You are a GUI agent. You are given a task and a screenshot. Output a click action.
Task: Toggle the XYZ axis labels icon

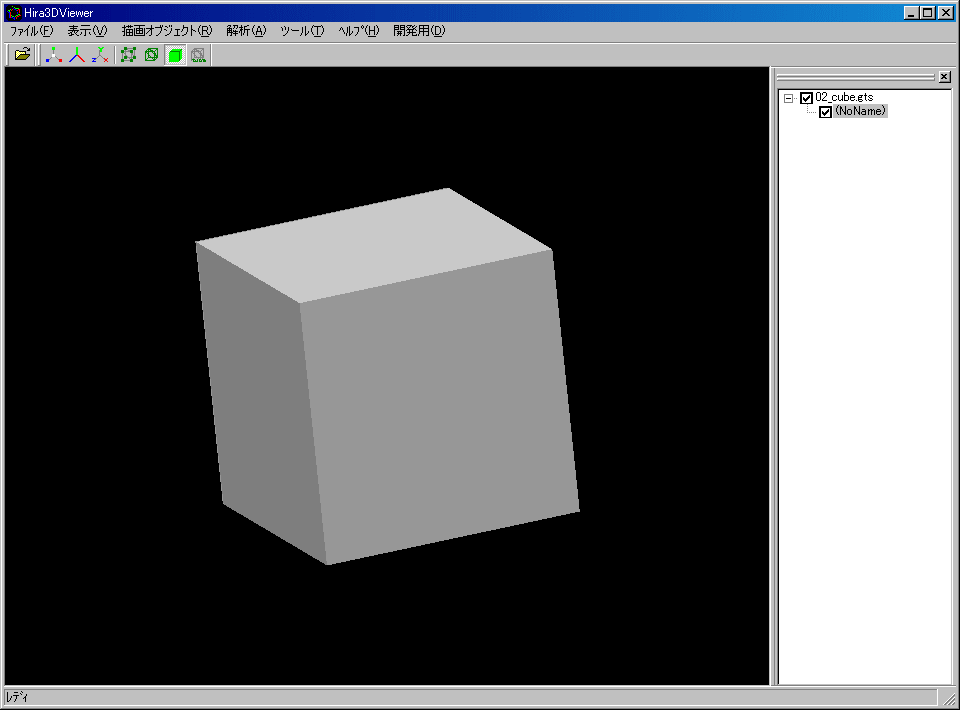pos(100,55)
